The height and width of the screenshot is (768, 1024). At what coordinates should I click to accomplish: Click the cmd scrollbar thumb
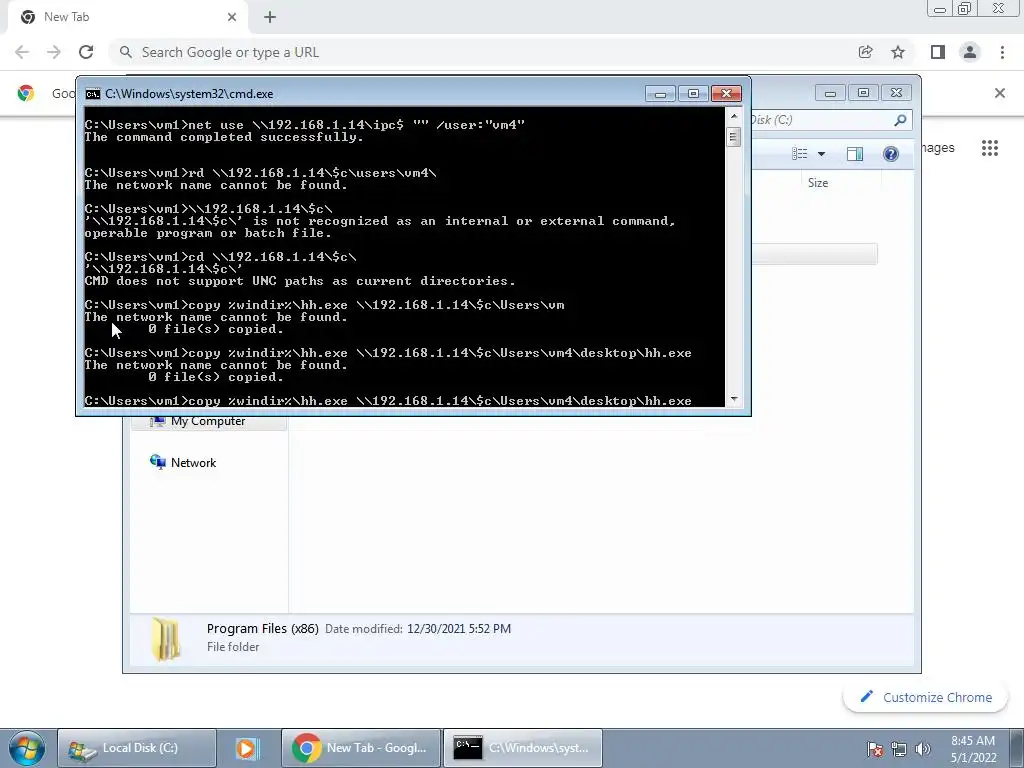[x=734, y=137]
